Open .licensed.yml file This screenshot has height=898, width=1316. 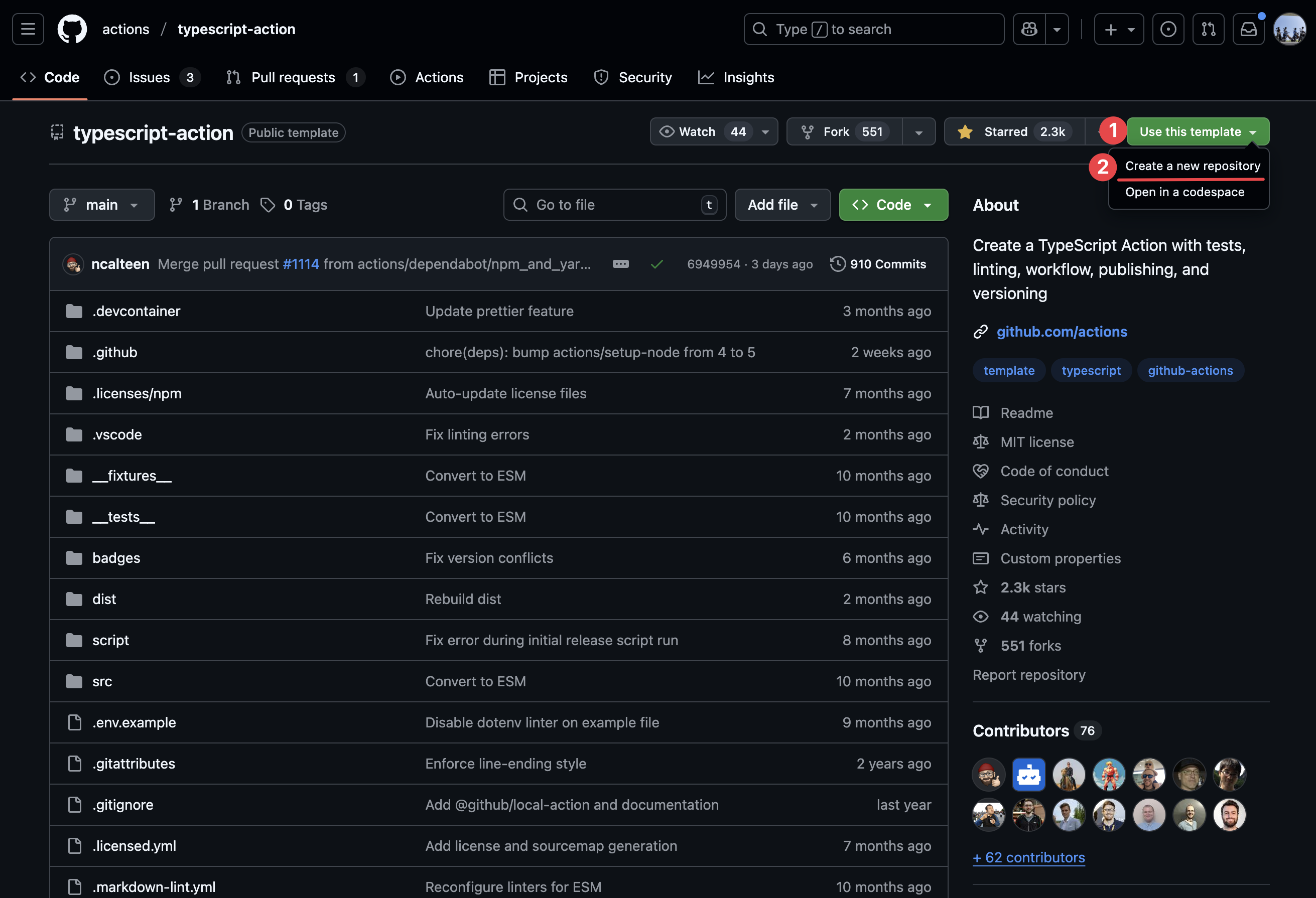click(134, 846)
